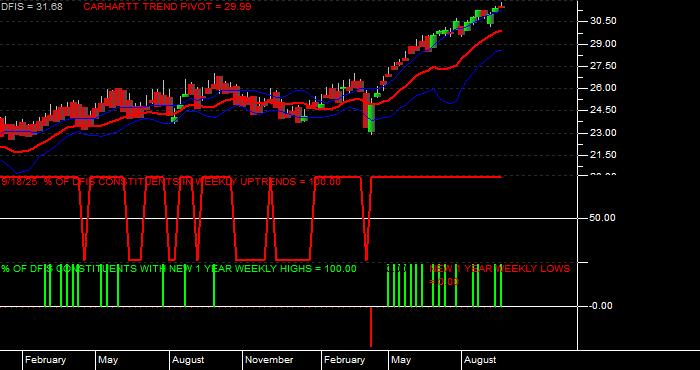Click the 21.50 price axis value
Viewport: 700px width, 370px height.
tap(603, 155)
